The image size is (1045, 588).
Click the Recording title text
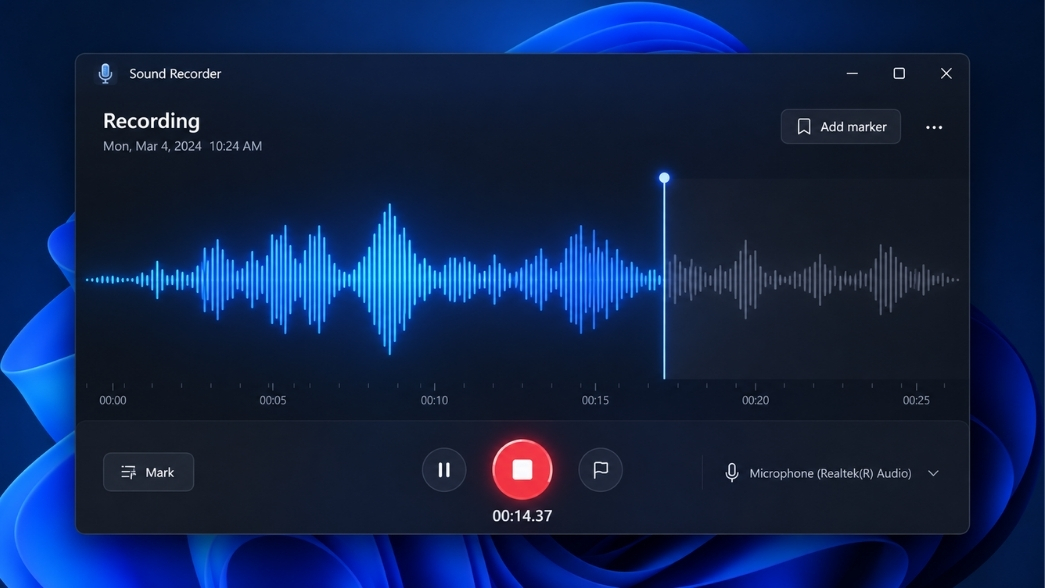(x=151, y=121)
